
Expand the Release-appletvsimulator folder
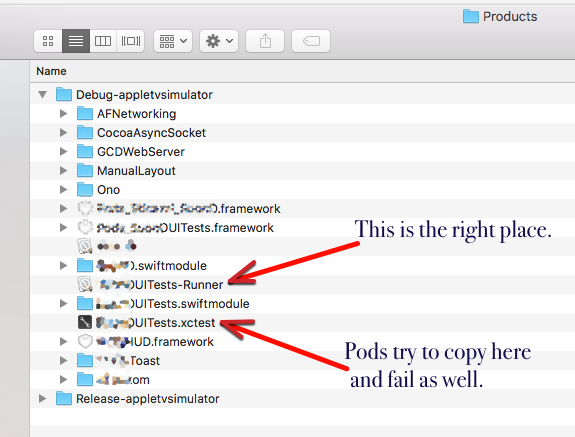pos(43,399)
